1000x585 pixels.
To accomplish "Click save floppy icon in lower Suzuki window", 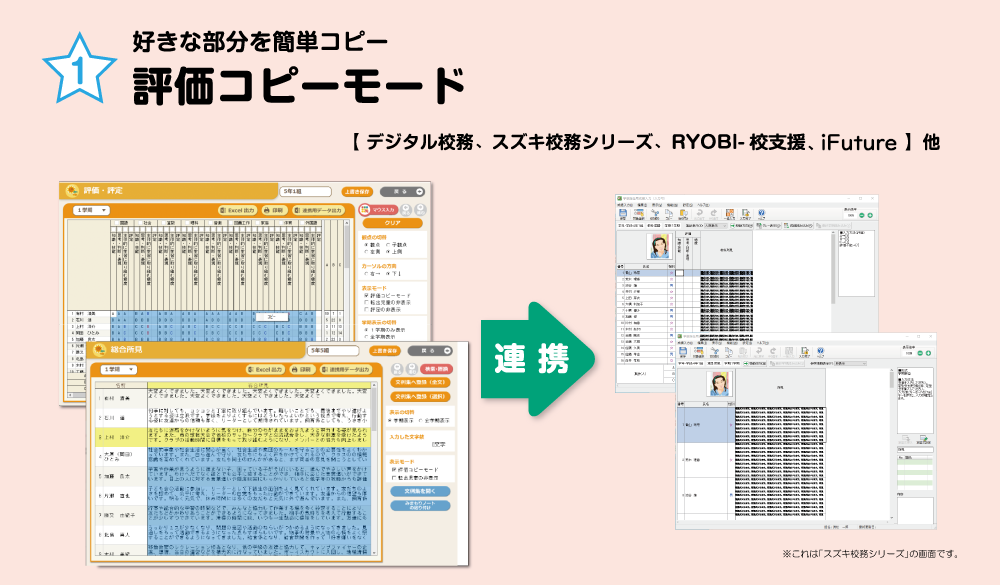I will 682,352.
